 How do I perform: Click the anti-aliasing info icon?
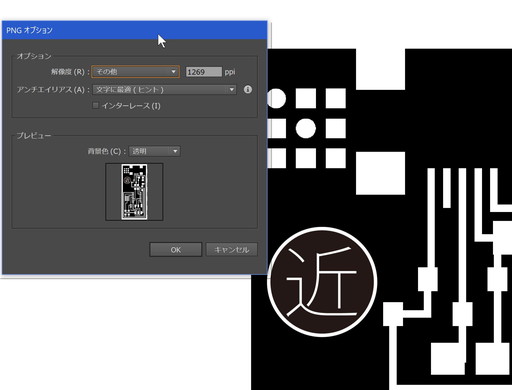(248, 89)
